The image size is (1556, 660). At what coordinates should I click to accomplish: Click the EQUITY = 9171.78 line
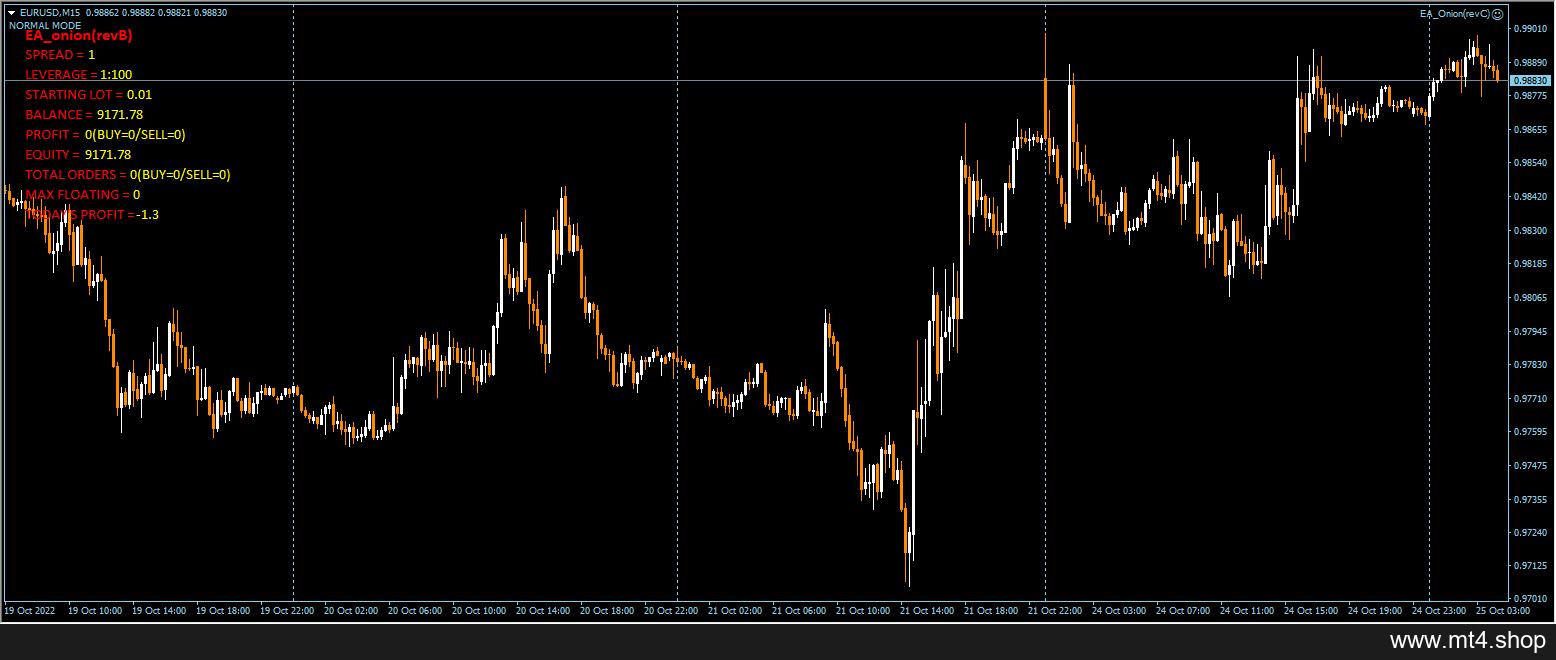pos(78,155)
